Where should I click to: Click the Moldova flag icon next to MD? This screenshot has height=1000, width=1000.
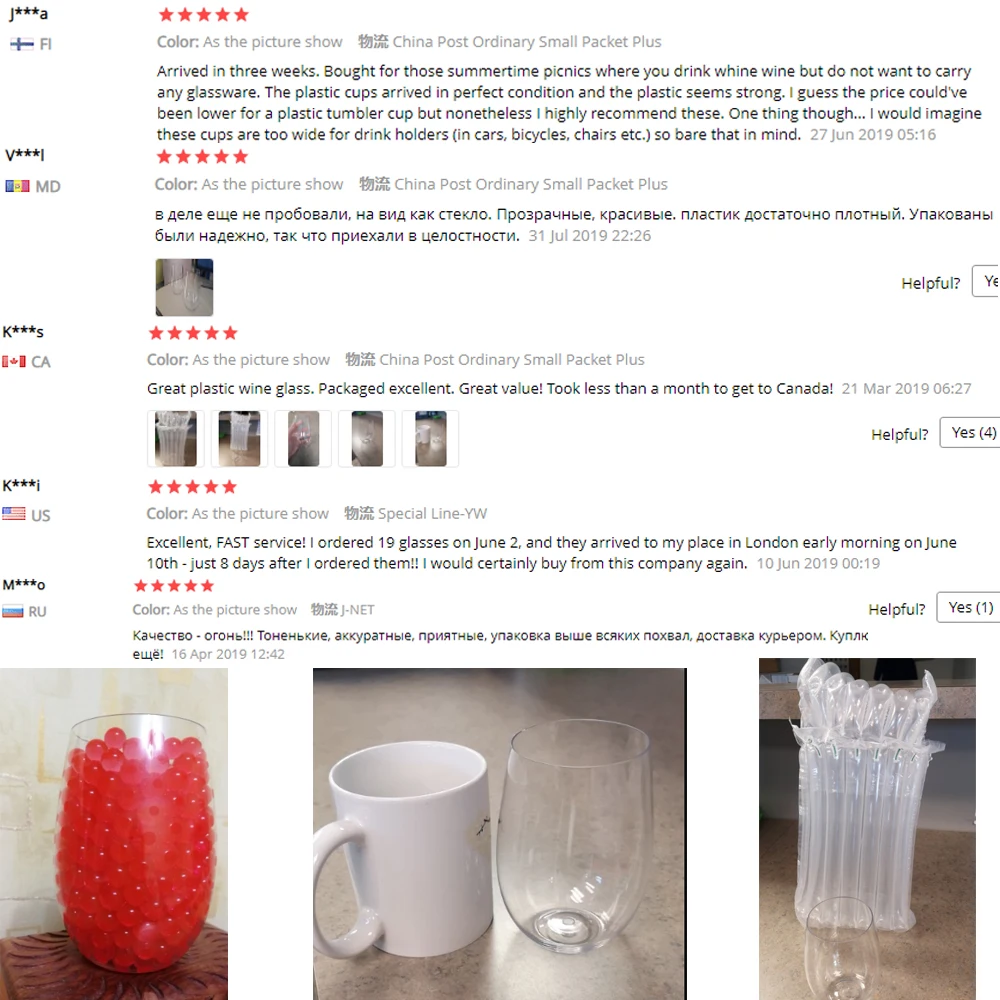(x=17, y=186)
